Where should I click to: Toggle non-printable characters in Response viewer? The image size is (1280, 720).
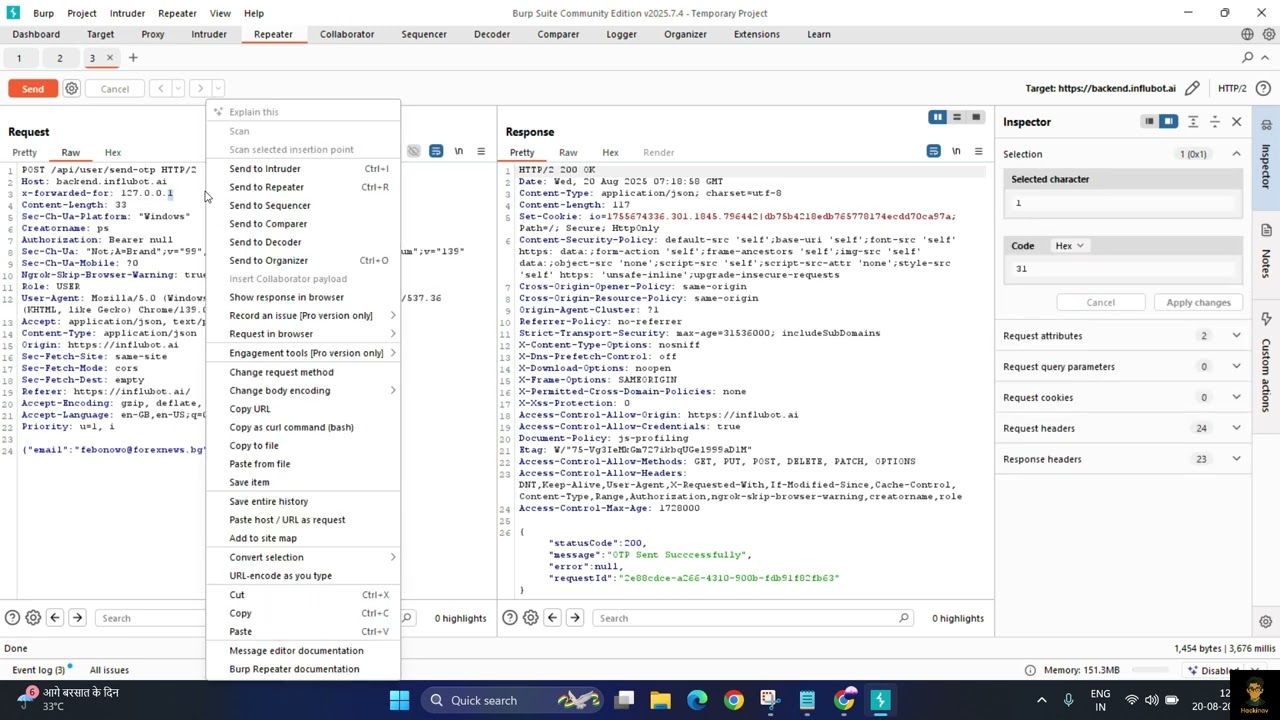956,152
